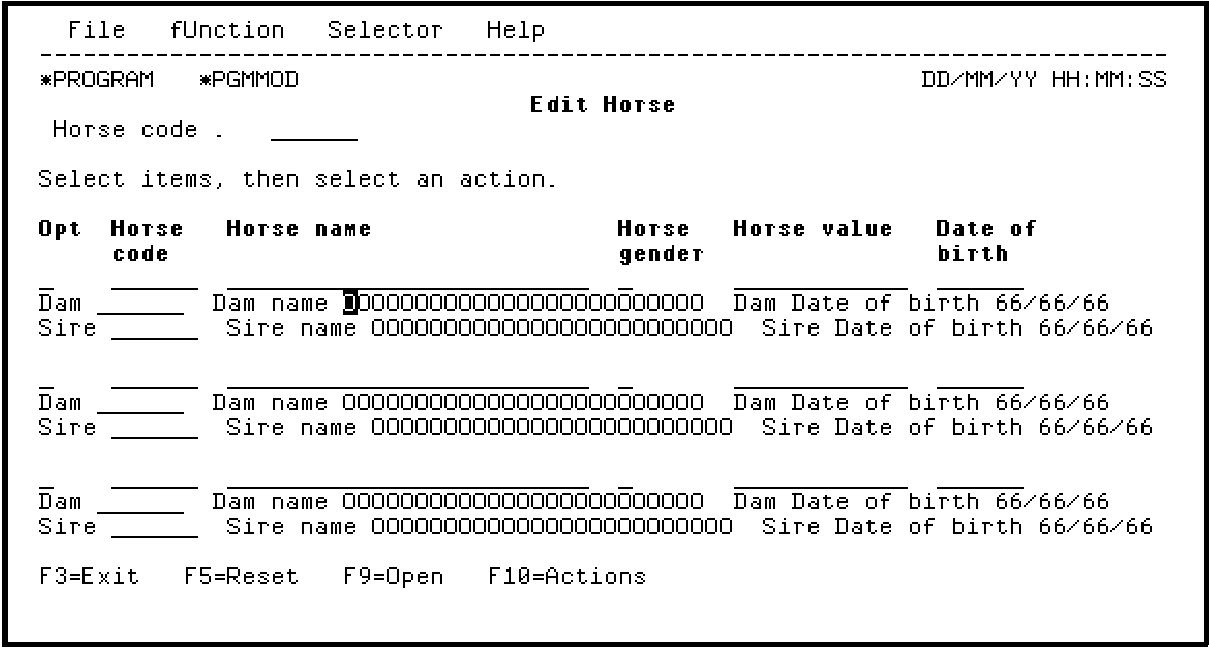
Task: Click the Dam code field in the first row
Action: coord(140,304)
